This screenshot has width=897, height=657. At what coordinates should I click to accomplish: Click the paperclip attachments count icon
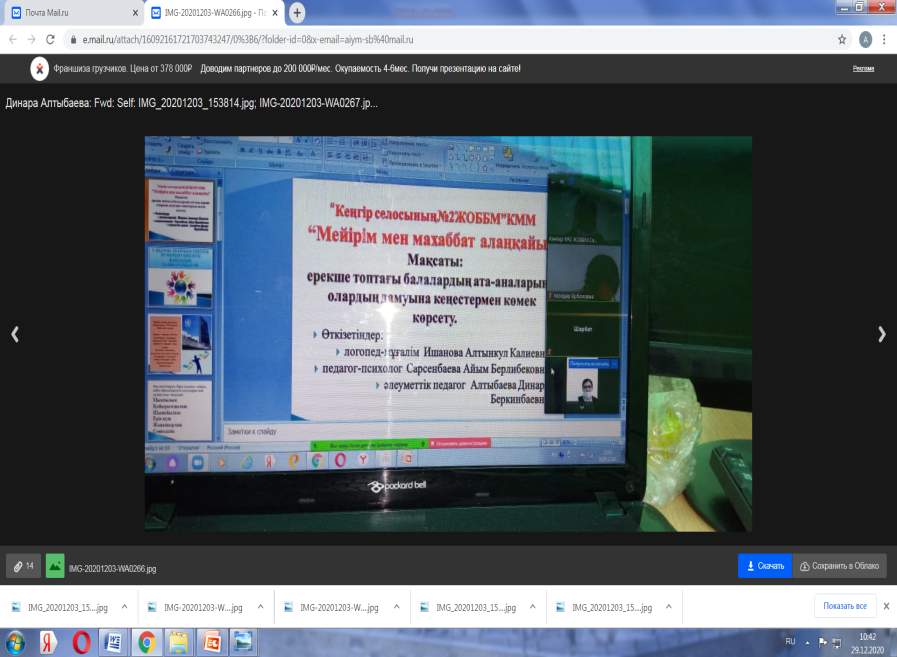pos(21,566)
